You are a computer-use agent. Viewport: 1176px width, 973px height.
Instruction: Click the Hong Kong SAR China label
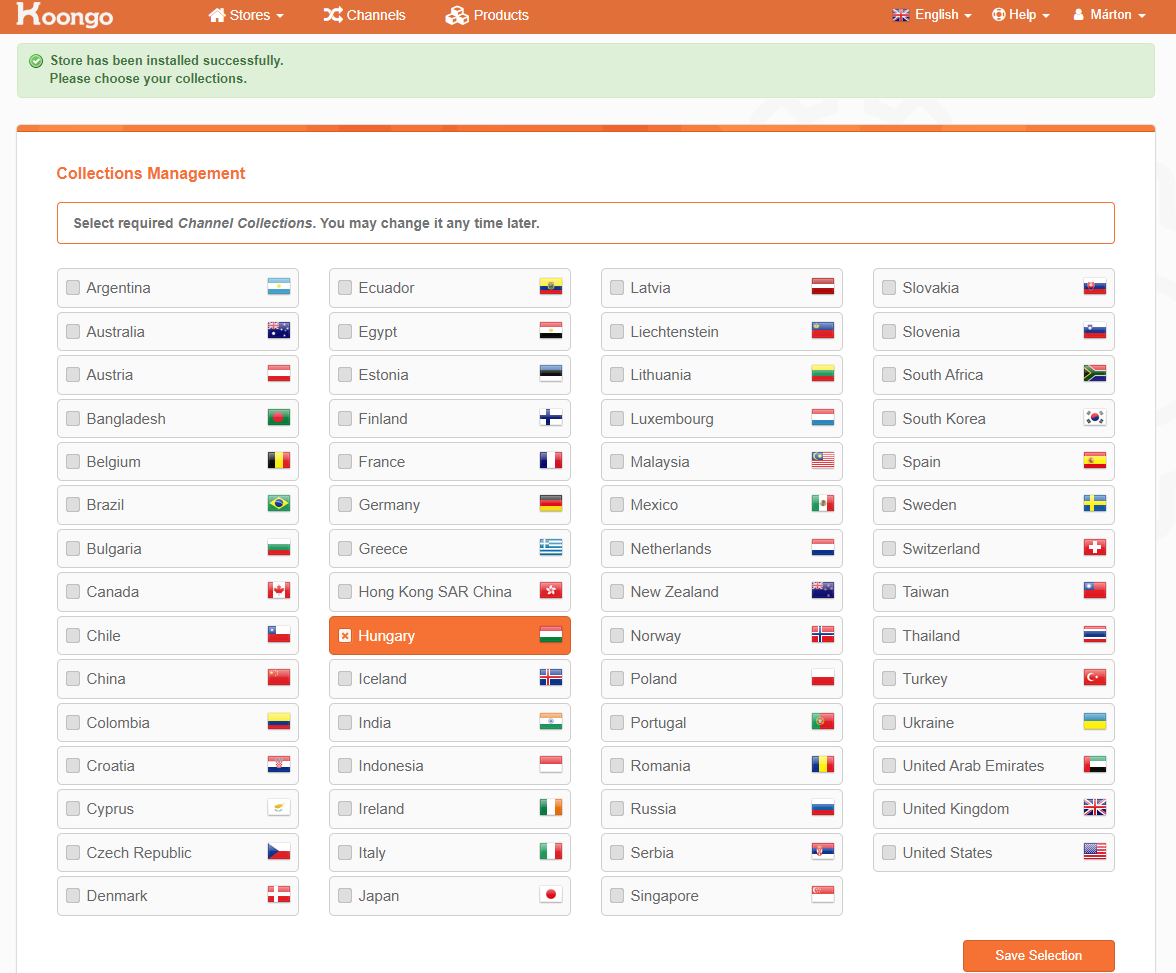[x=435, y=592]
